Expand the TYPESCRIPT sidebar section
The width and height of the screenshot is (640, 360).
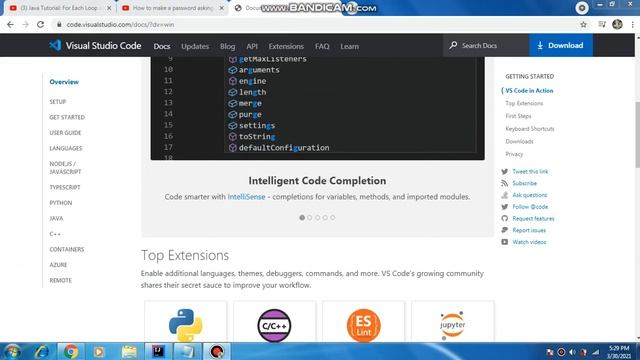point(65,187)
